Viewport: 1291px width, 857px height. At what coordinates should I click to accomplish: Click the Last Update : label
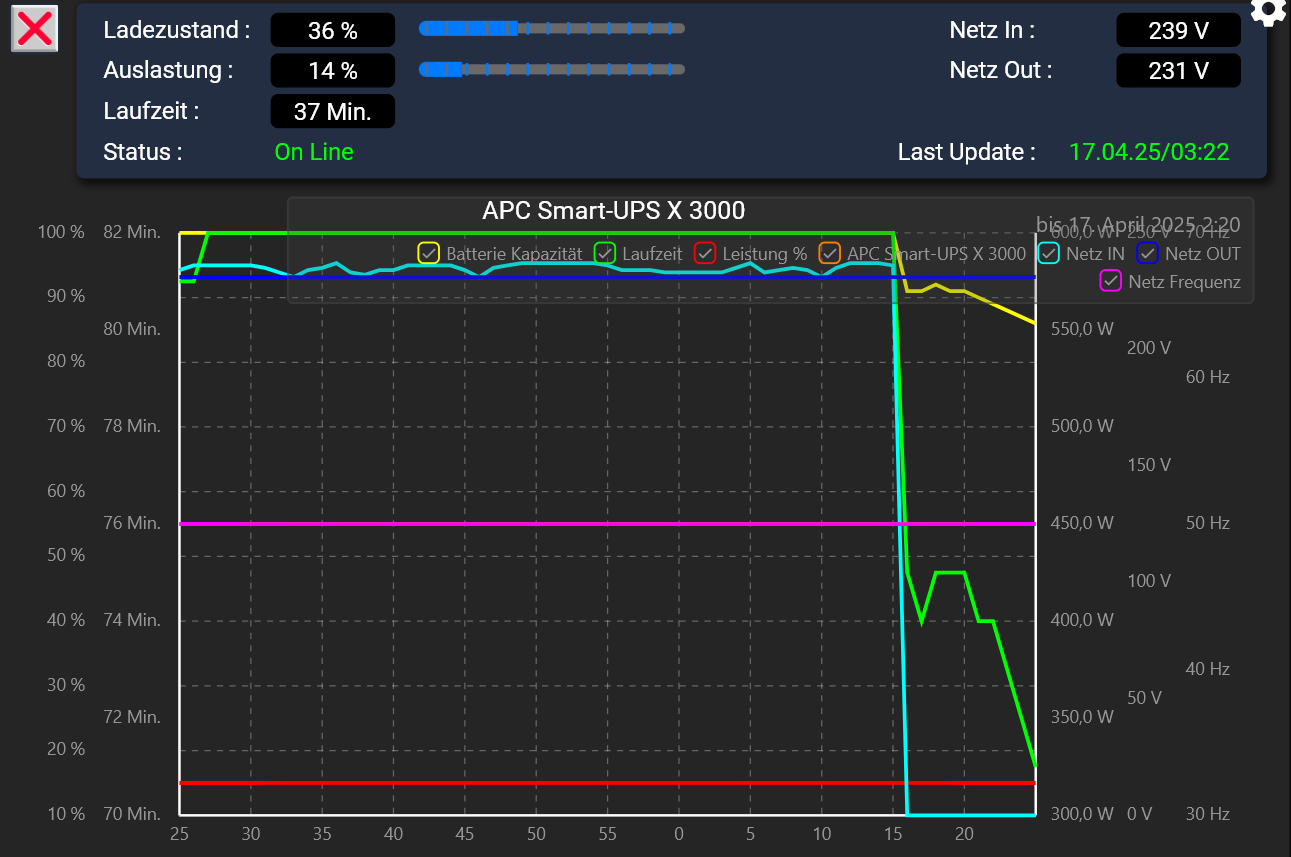click(x=967, y=152)
